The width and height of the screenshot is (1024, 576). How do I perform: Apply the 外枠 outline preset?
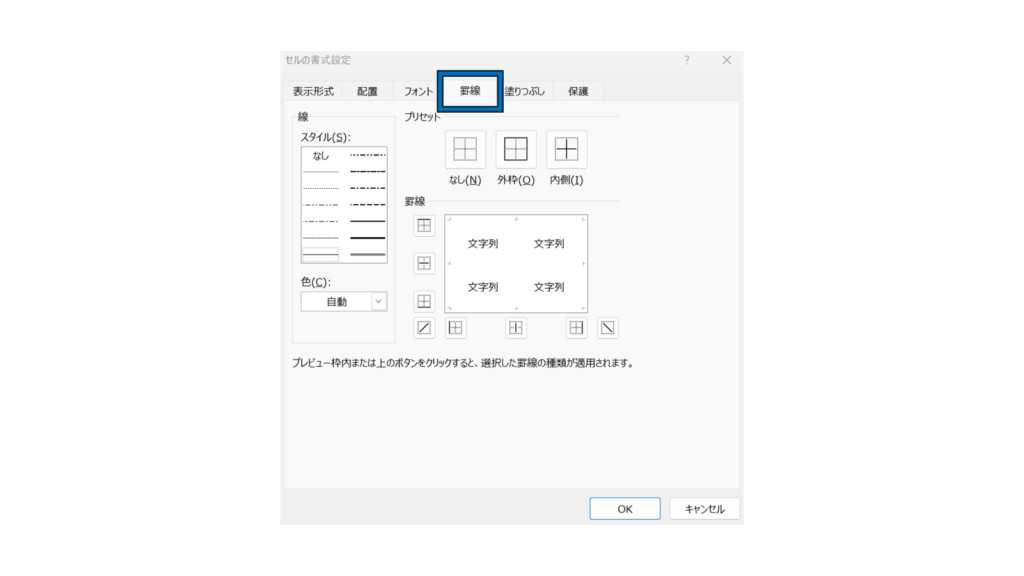tap(516, 150)
